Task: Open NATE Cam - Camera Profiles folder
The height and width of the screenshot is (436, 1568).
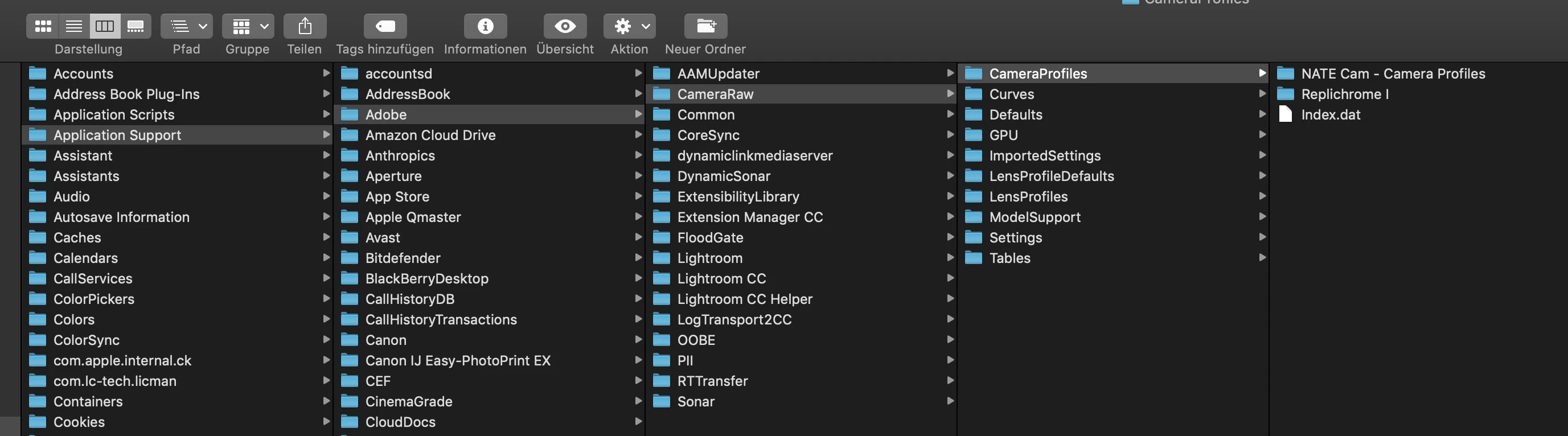Action: click(1419, 73)
